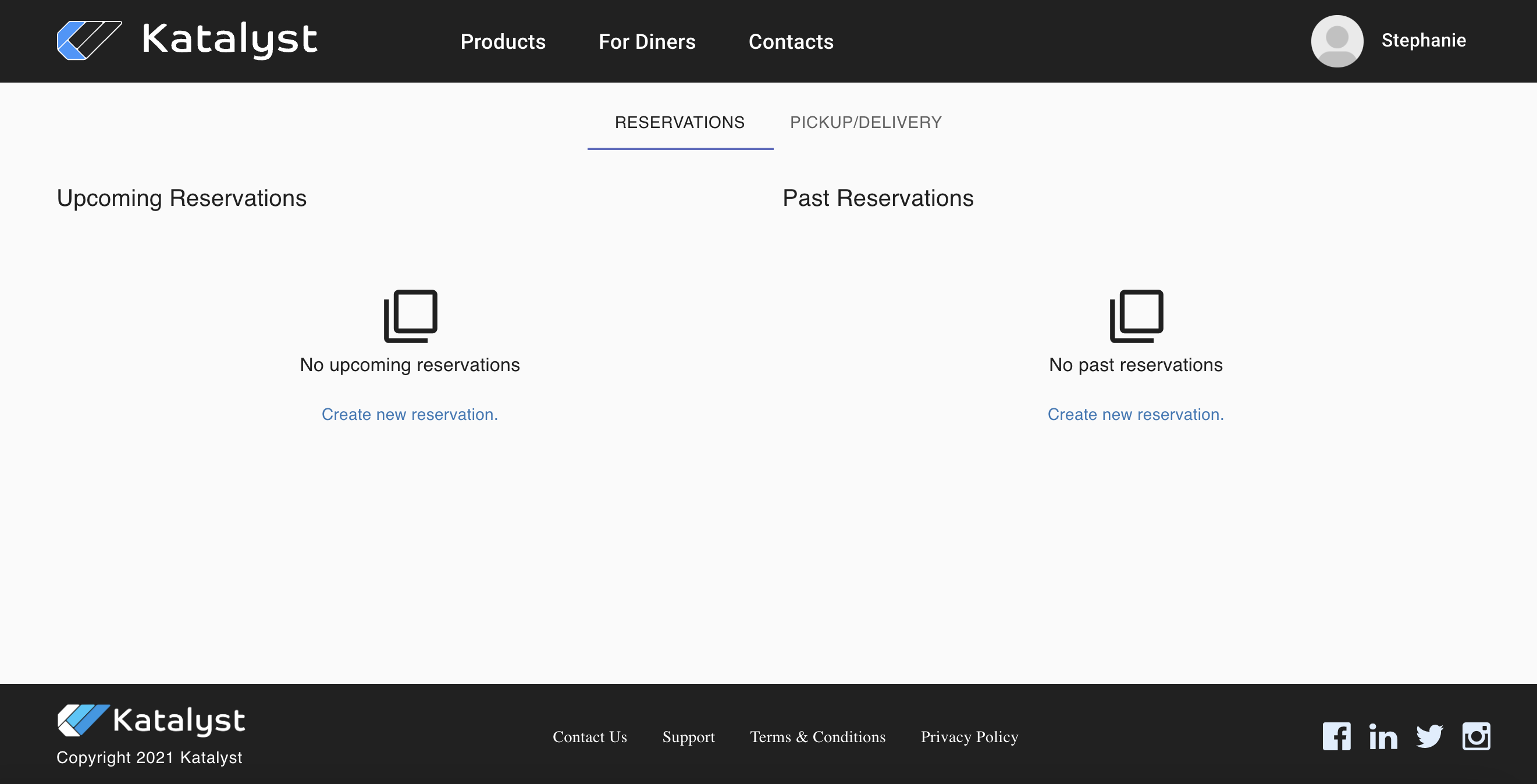Open Stephanie's profile avatar

click(1336, 41)
